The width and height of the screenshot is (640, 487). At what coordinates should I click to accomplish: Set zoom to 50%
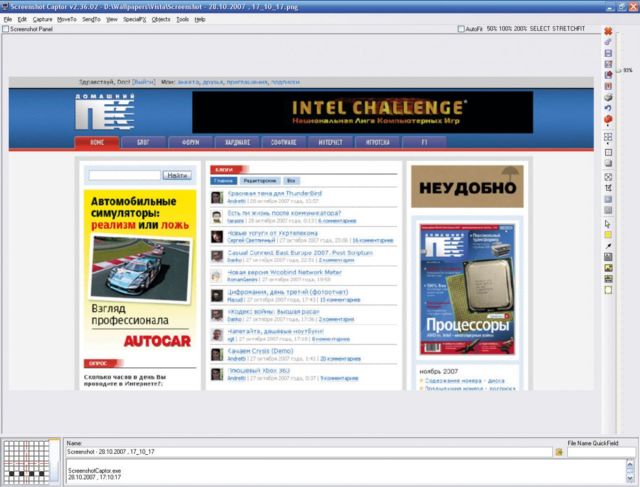[x=492, y=29]
